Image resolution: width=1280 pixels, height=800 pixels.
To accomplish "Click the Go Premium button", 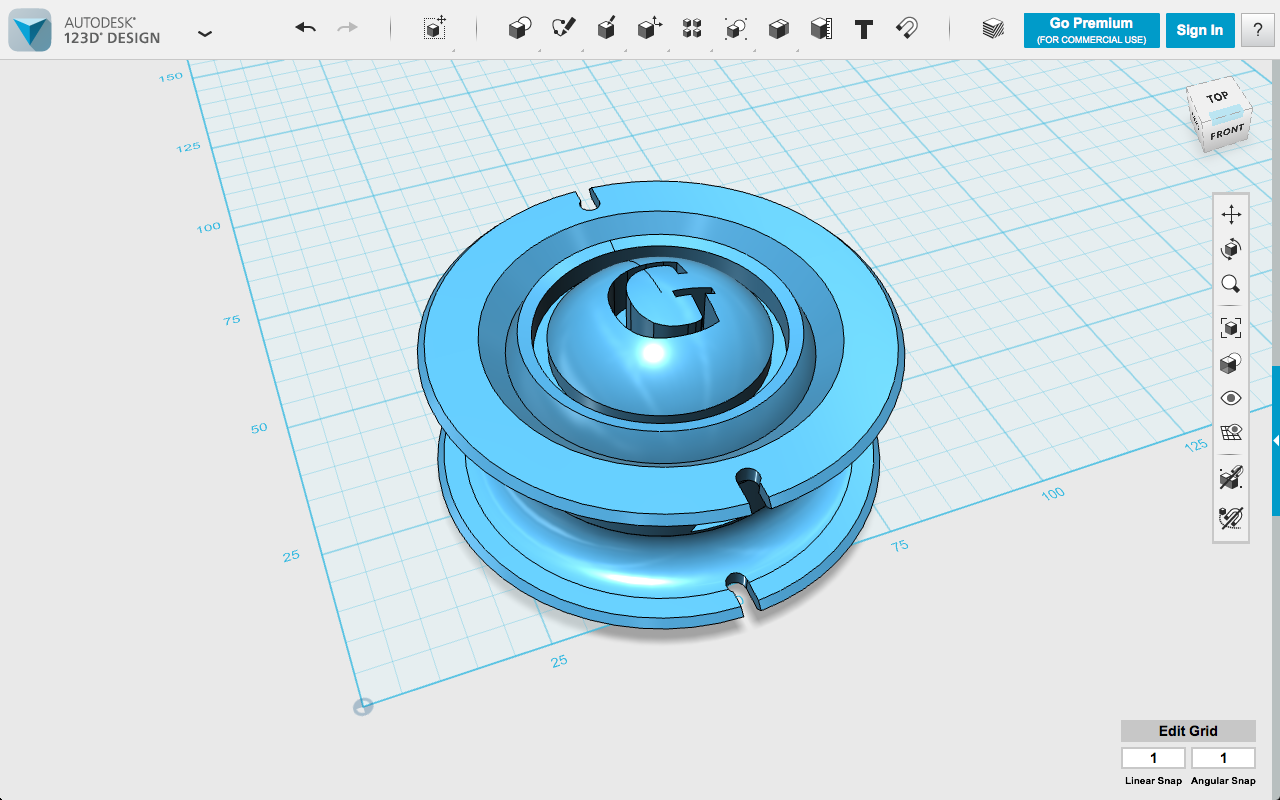I will [1091, 30].
